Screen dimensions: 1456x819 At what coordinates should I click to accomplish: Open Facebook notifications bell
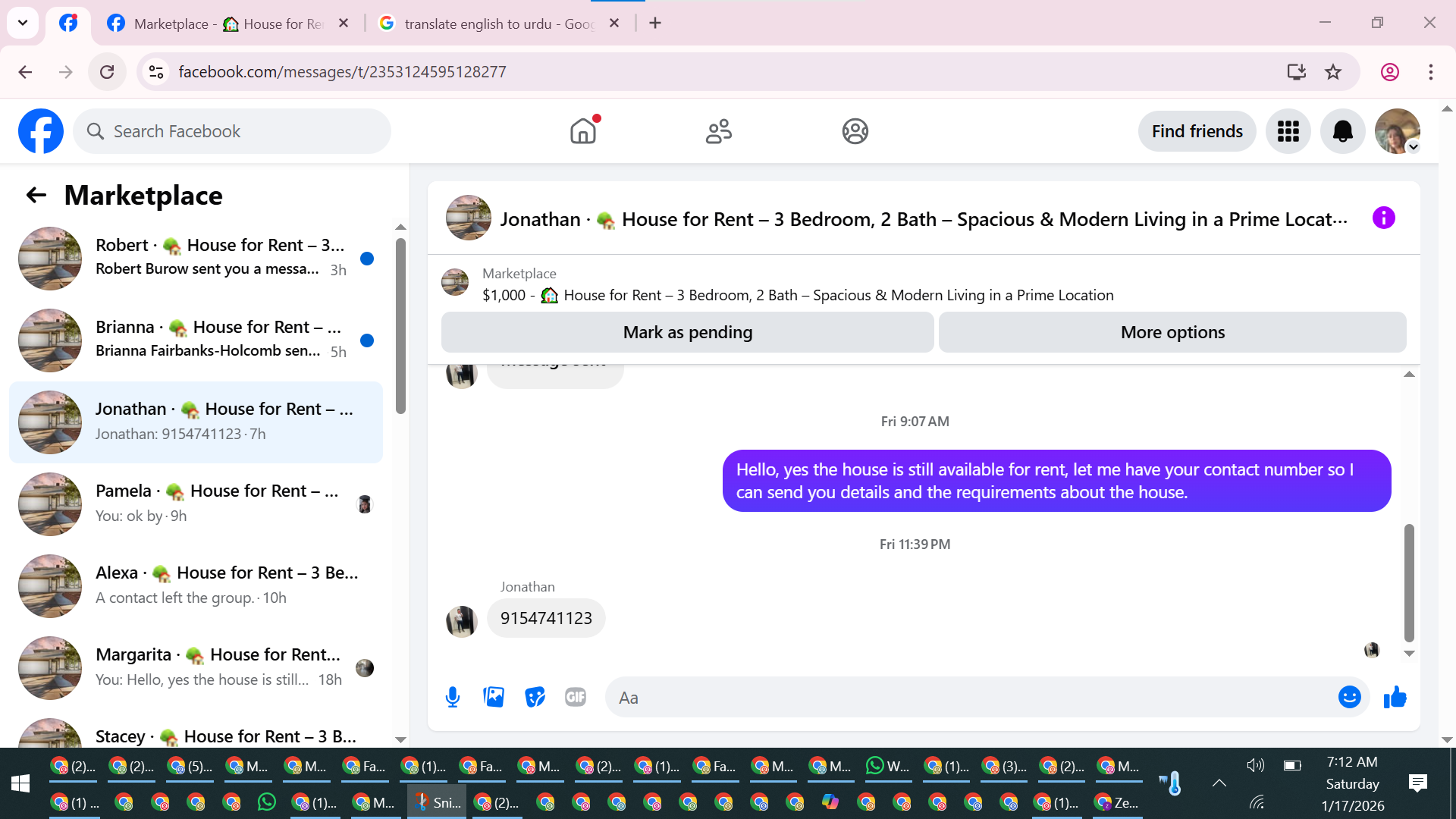1342,131
